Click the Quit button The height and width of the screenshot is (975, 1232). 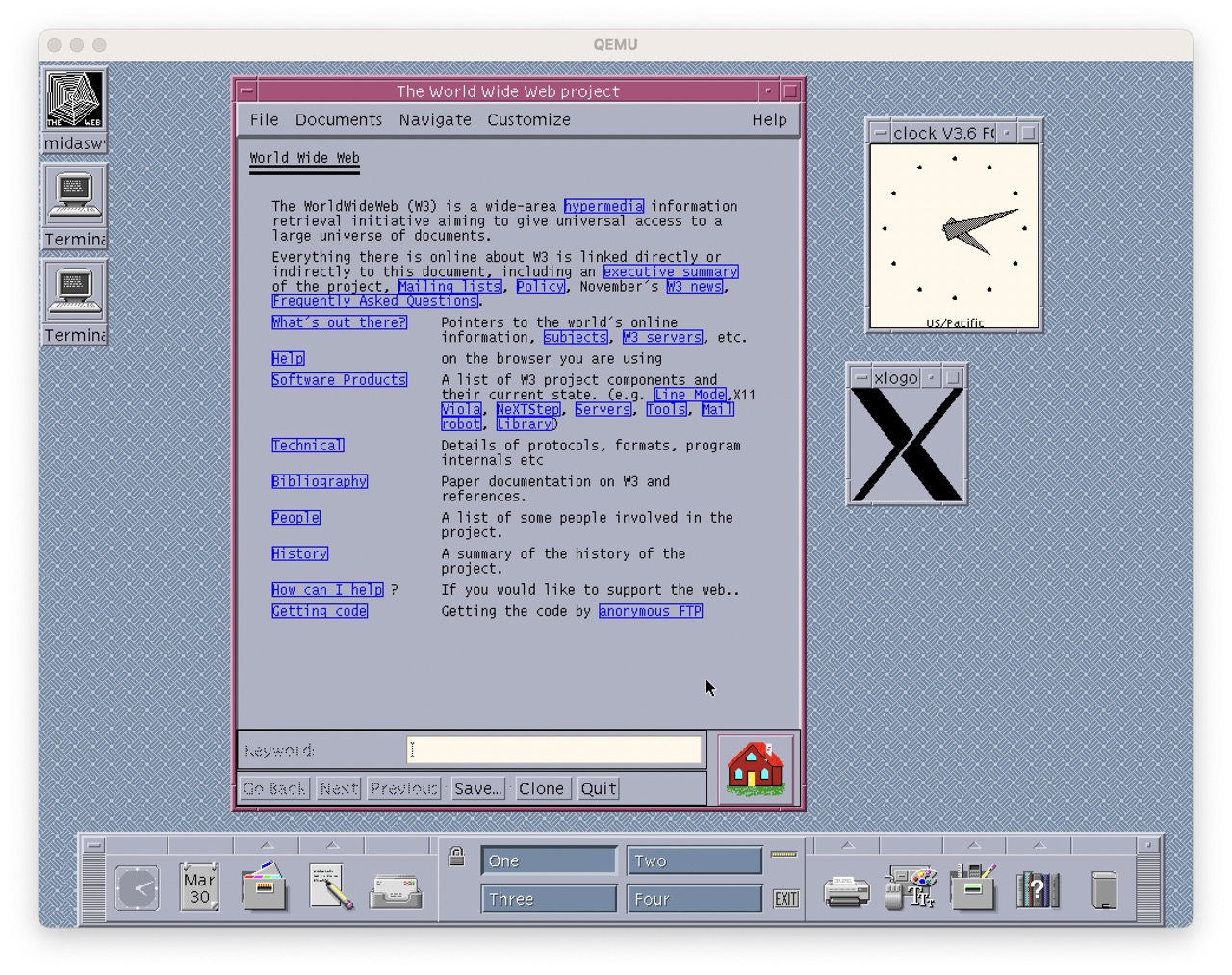point(598,788)
